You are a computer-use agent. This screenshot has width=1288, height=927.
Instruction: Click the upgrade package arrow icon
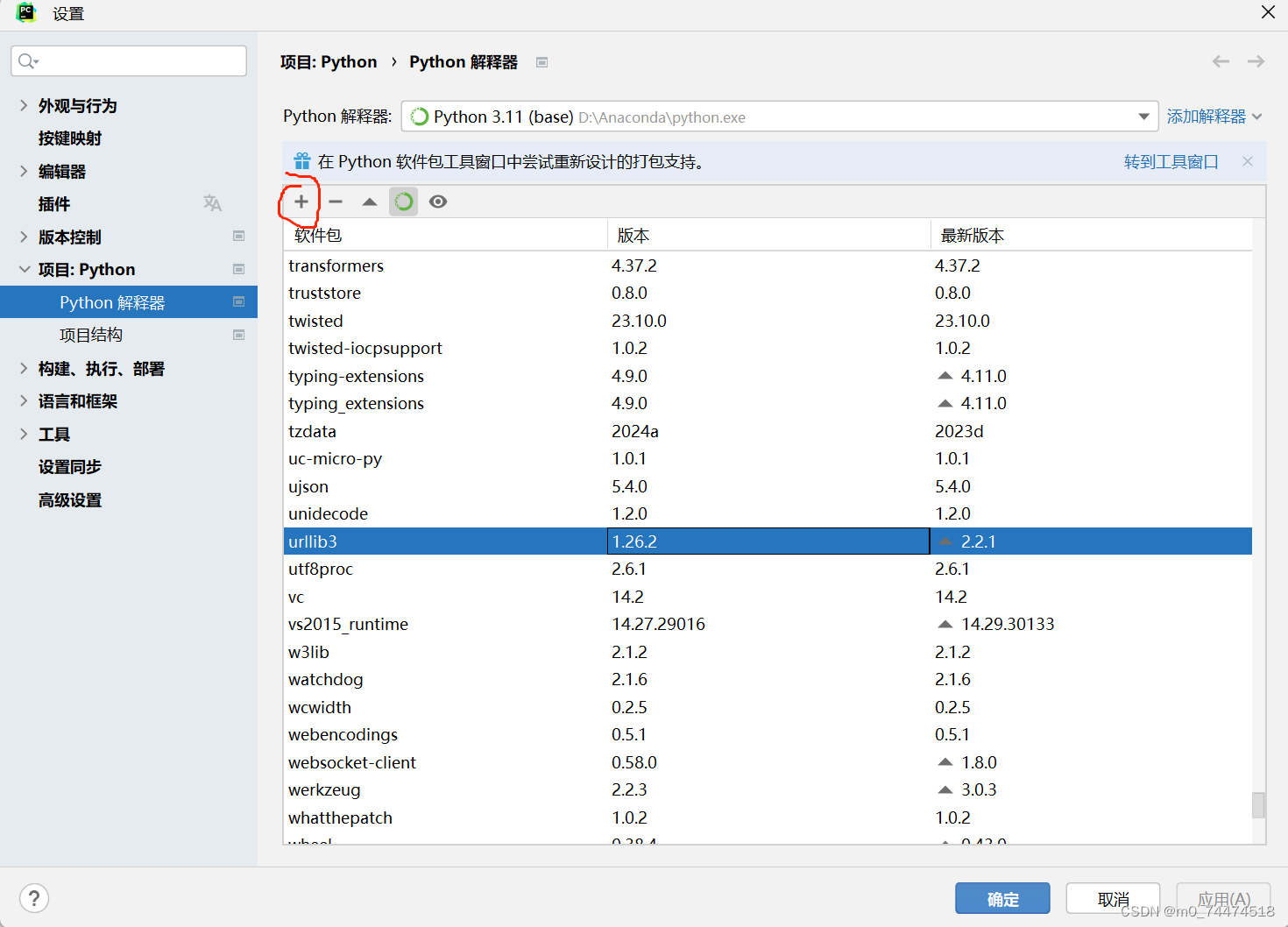pos(370,202)
